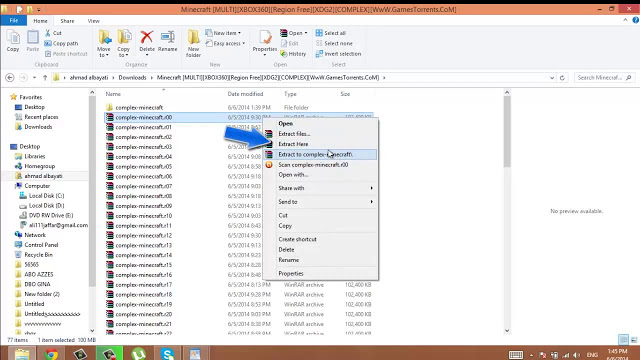Choose Open in the context menu

pos(321,123)
